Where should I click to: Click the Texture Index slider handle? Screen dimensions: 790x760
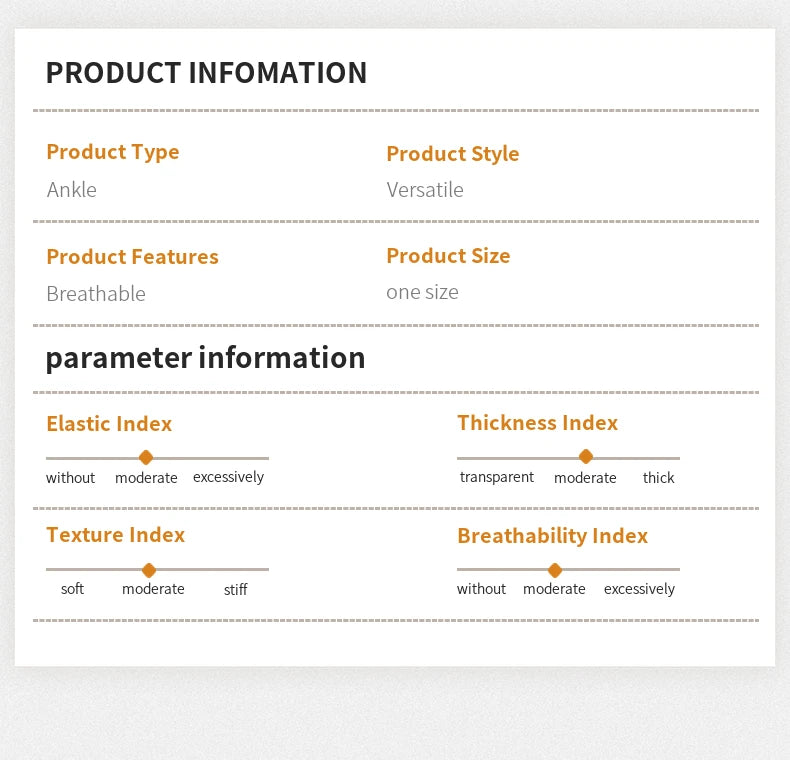click(x=149, y=570)
